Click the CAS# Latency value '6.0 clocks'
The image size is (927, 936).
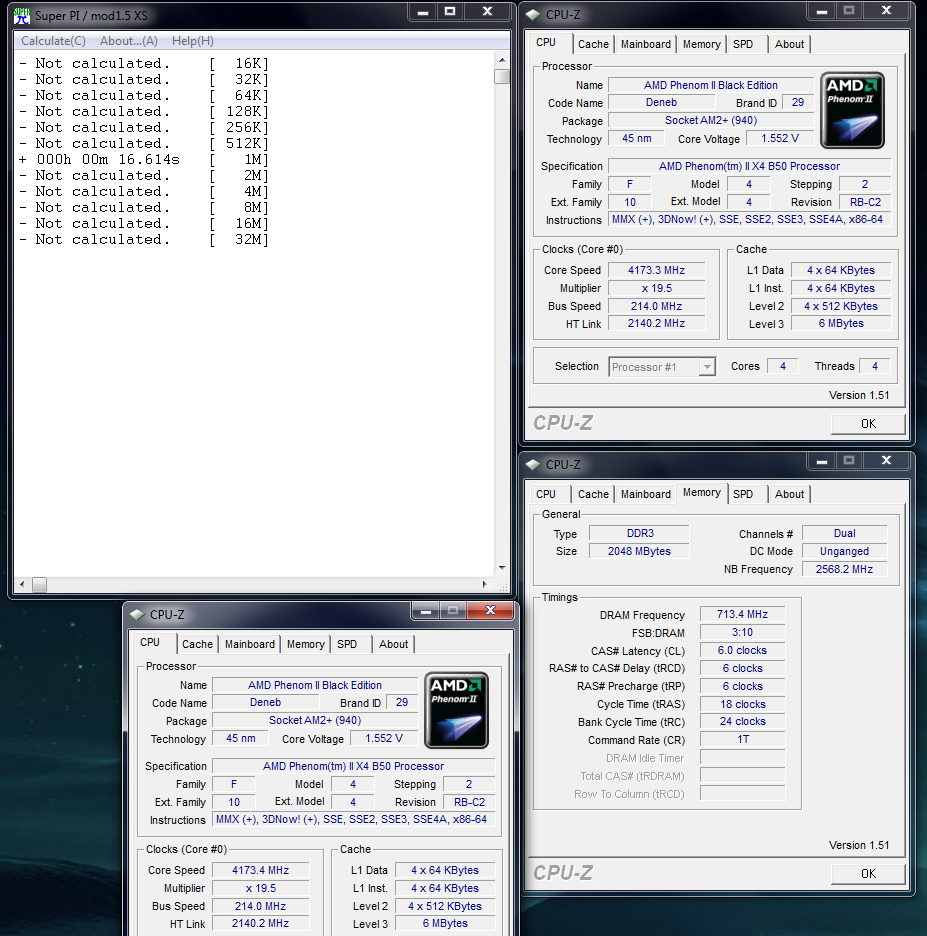click(x=743, y=650)
